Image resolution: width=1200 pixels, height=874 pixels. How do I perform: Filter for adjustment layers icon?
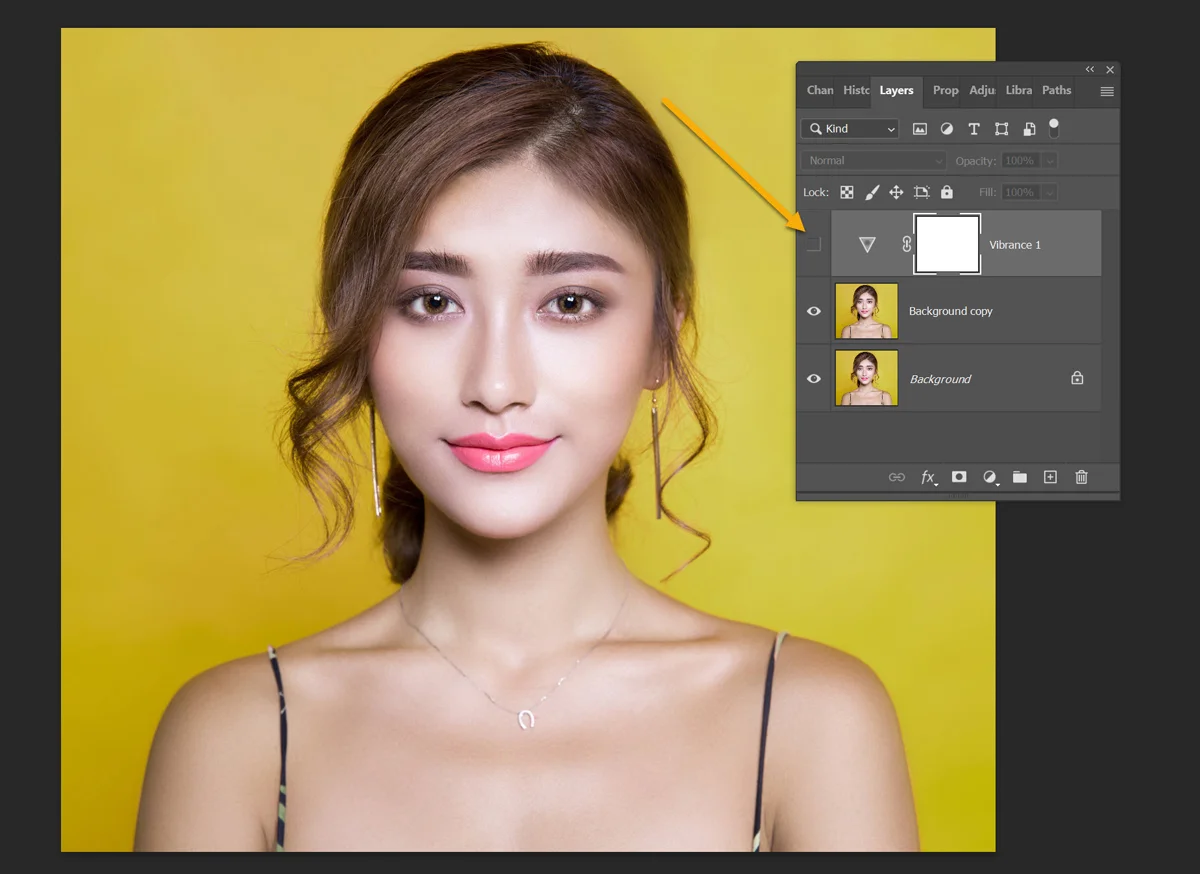946,129
